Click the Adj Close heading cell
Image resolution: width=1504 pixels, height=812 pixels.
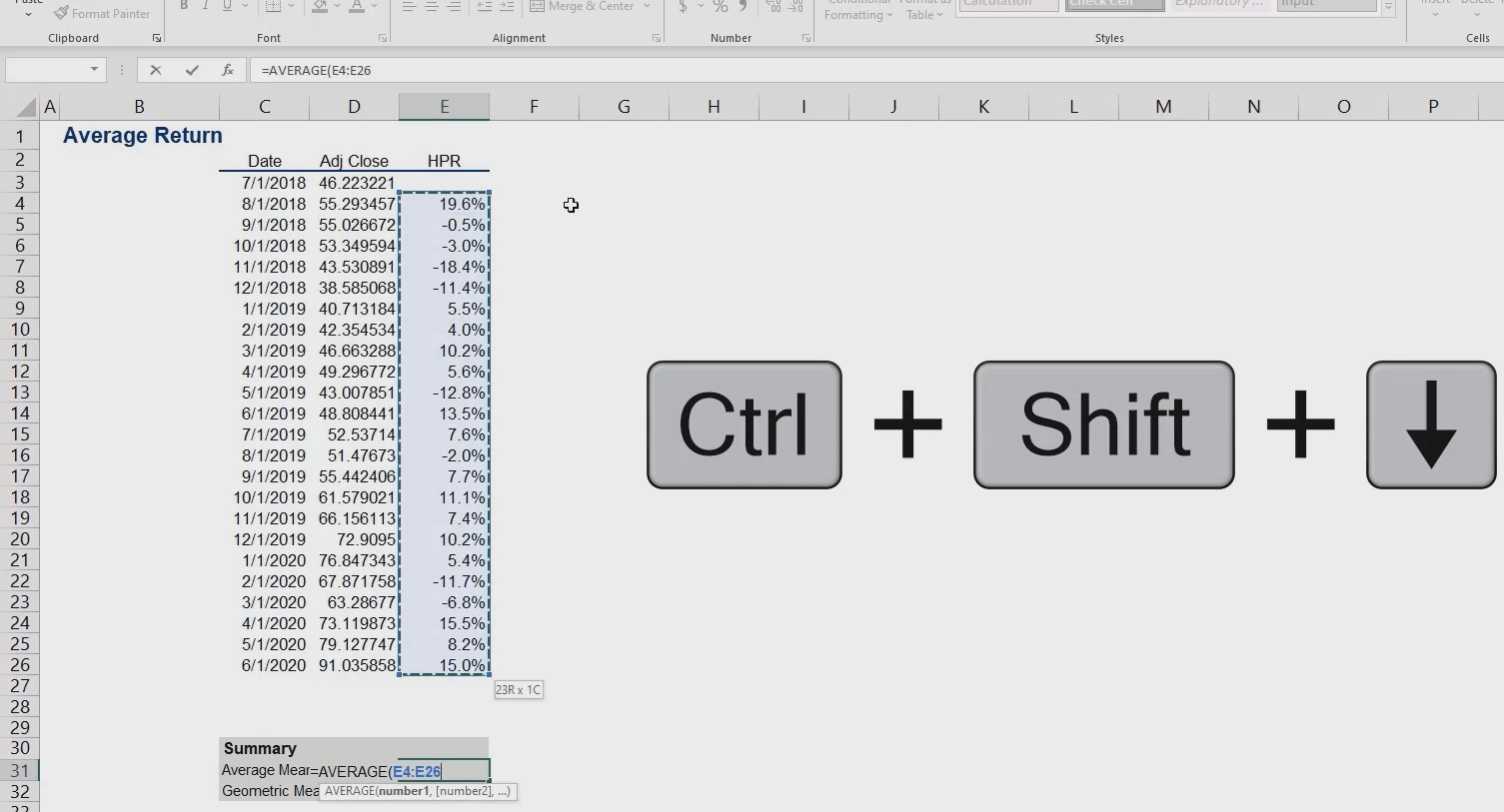(354, 161)
